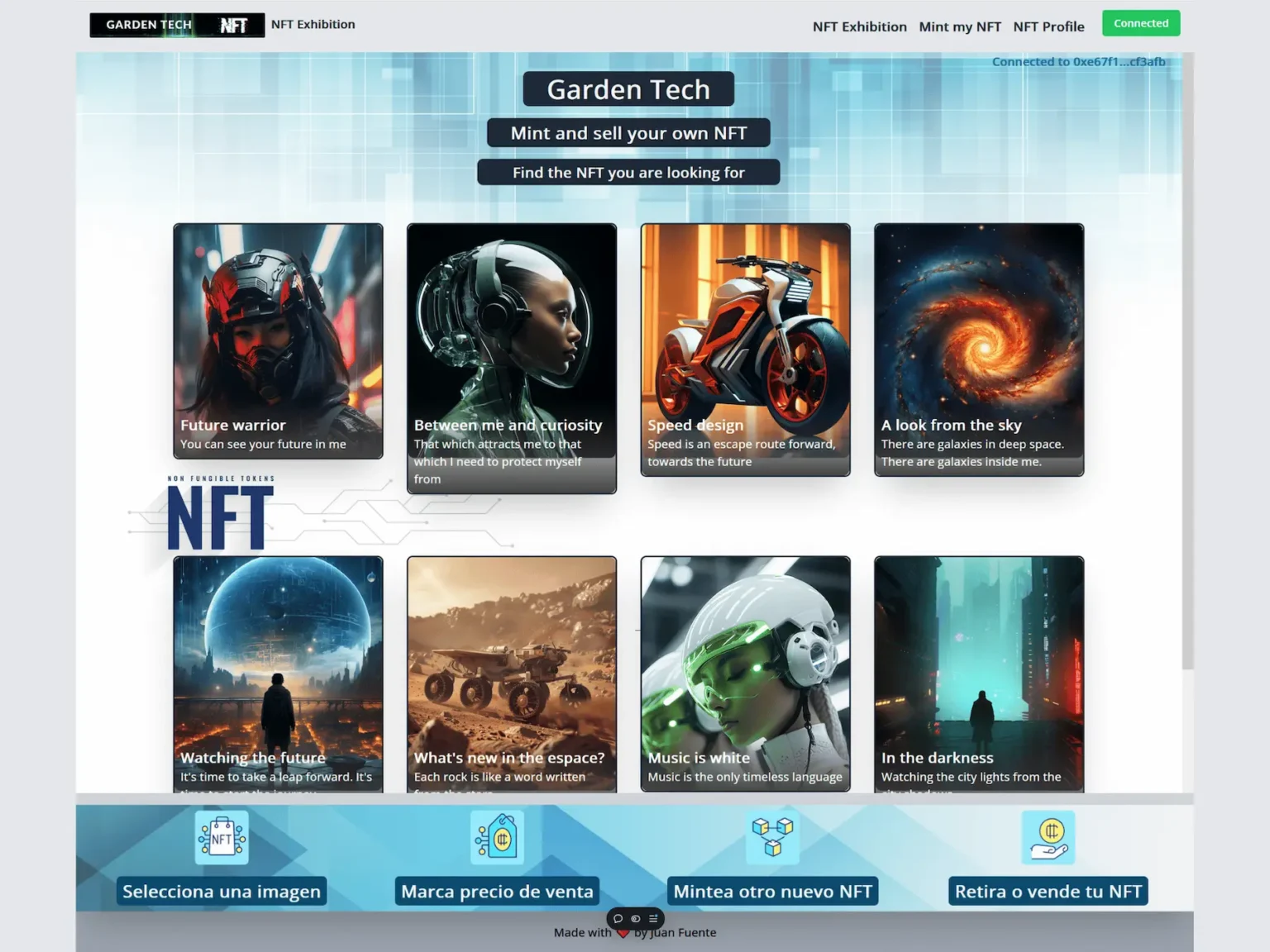Click 'Retira o vende tu NFT'
Image resolution: width=1270 pixels, height=952 pixels.
pyautogui.click(x=1048, y=891)
